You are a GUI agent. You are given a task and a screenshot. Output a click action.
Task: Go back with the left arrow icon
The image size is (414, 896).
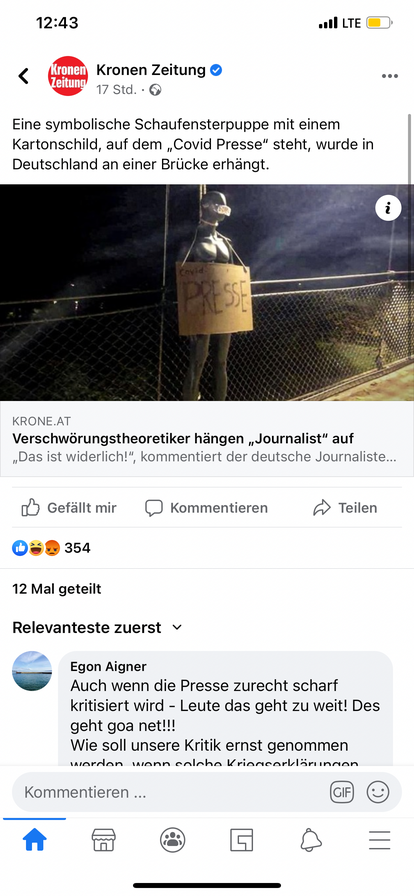[23, 75]
